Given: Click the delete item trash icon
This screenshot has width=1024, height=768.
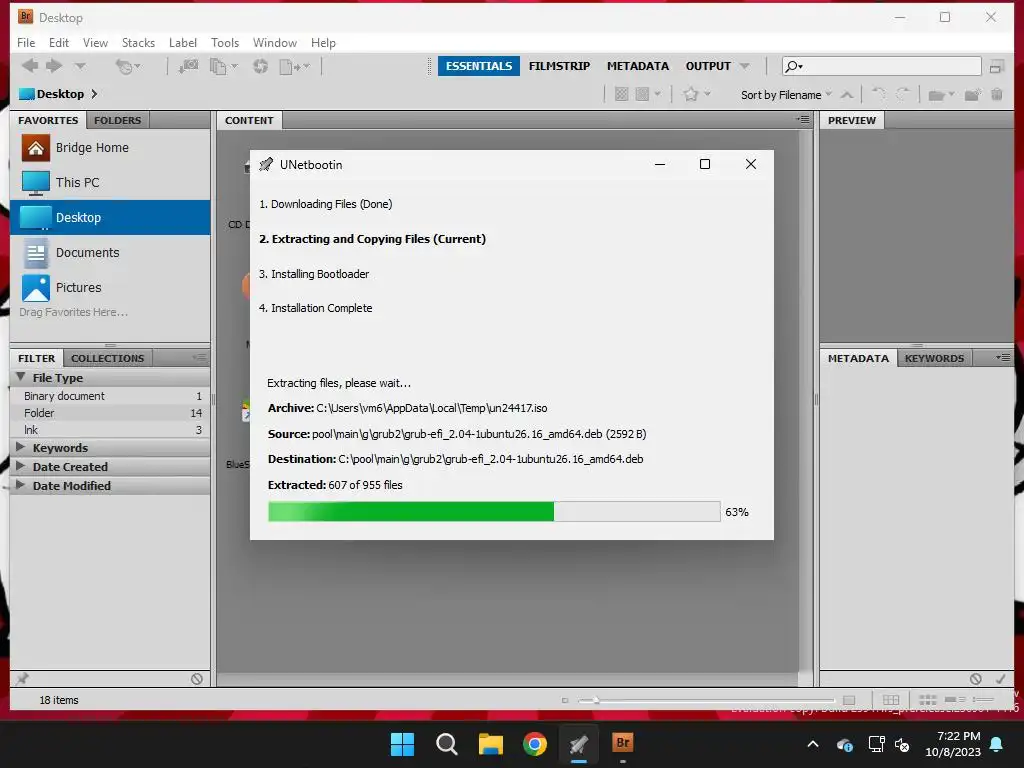Looking at the screenshot, I should click(997, 94).
